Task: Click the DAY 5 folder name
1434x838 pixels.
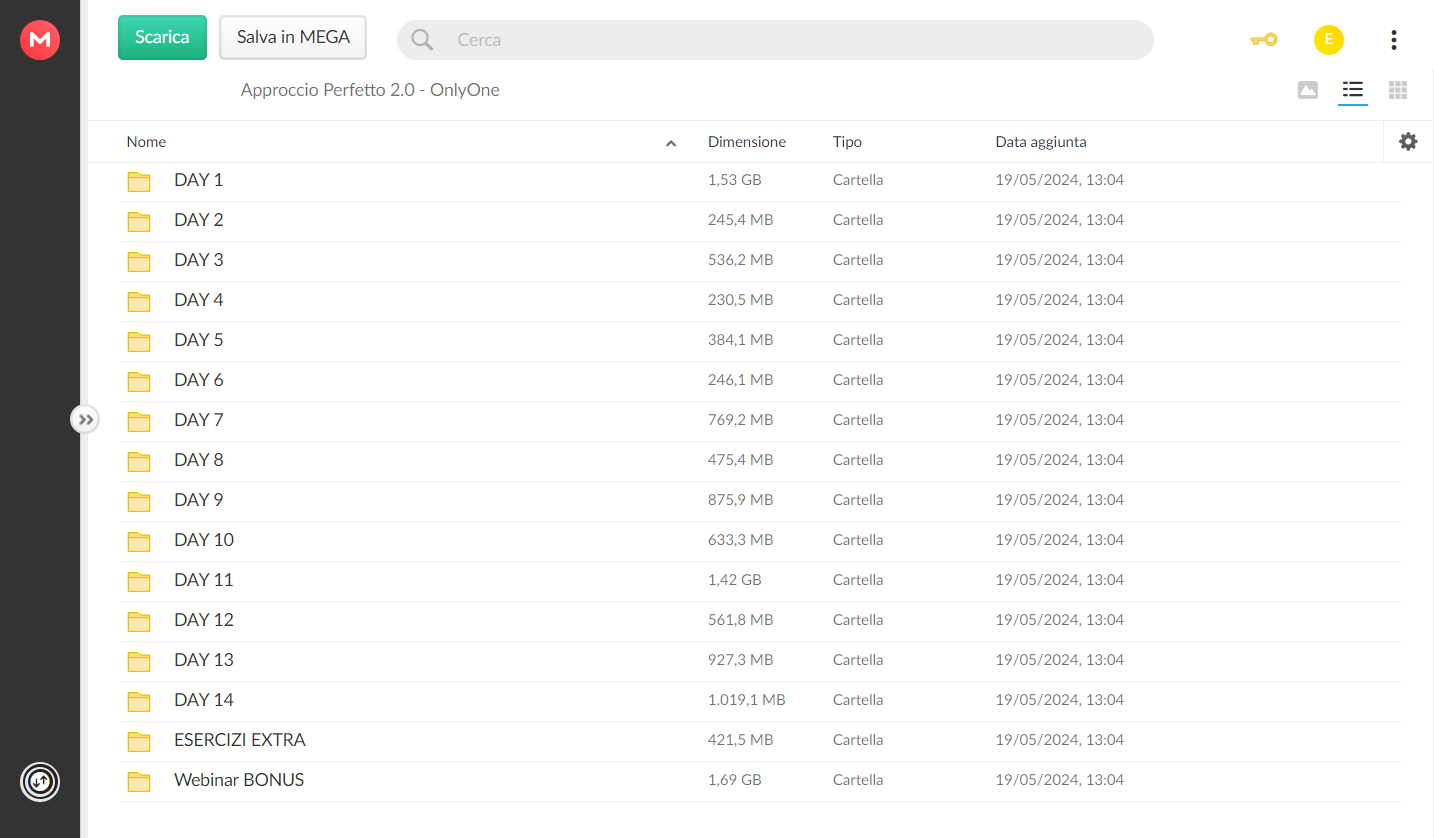Action: 199,340
